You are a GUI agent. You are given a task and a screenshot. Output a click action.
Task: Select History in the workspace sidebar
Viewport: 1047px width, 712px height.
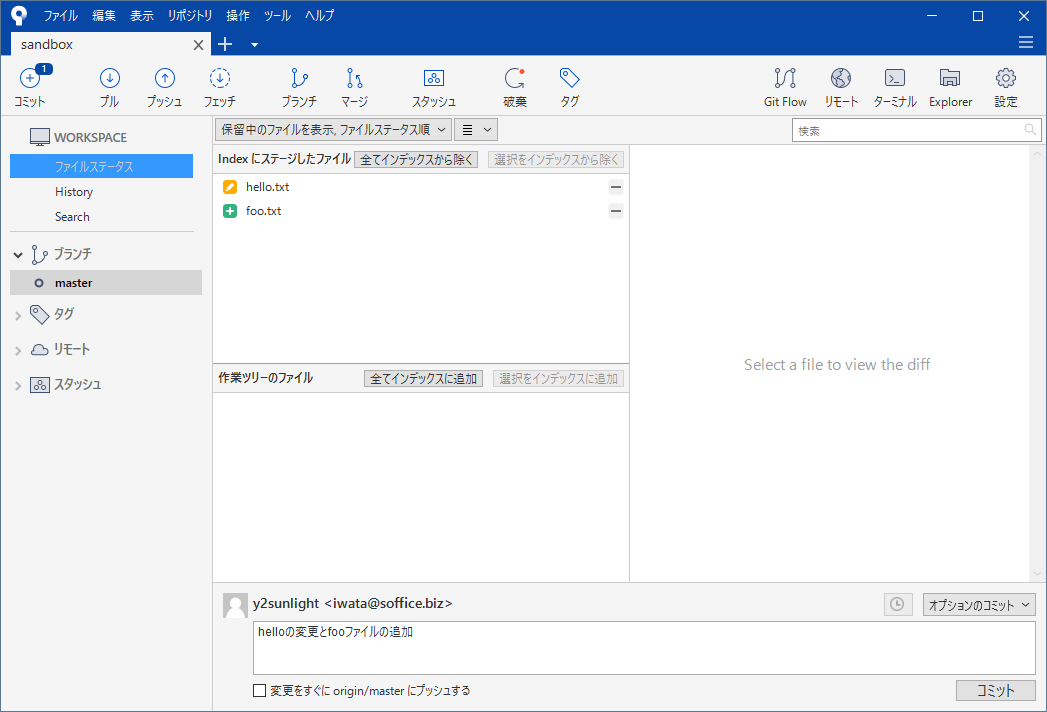pyautogui.click(x=74, y=192)
